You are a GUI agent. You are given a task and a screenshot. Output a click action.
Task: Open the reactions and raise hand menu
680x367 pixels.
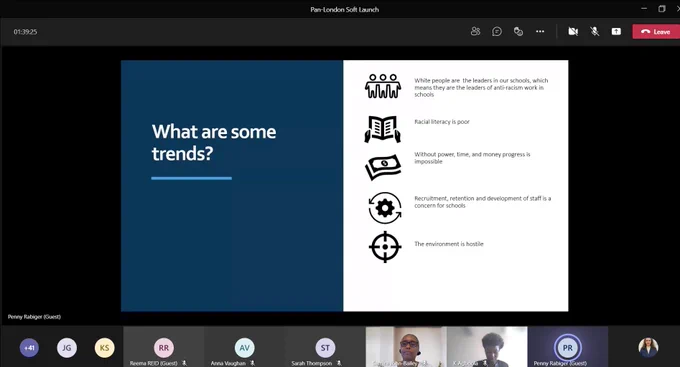coord(518,31)
